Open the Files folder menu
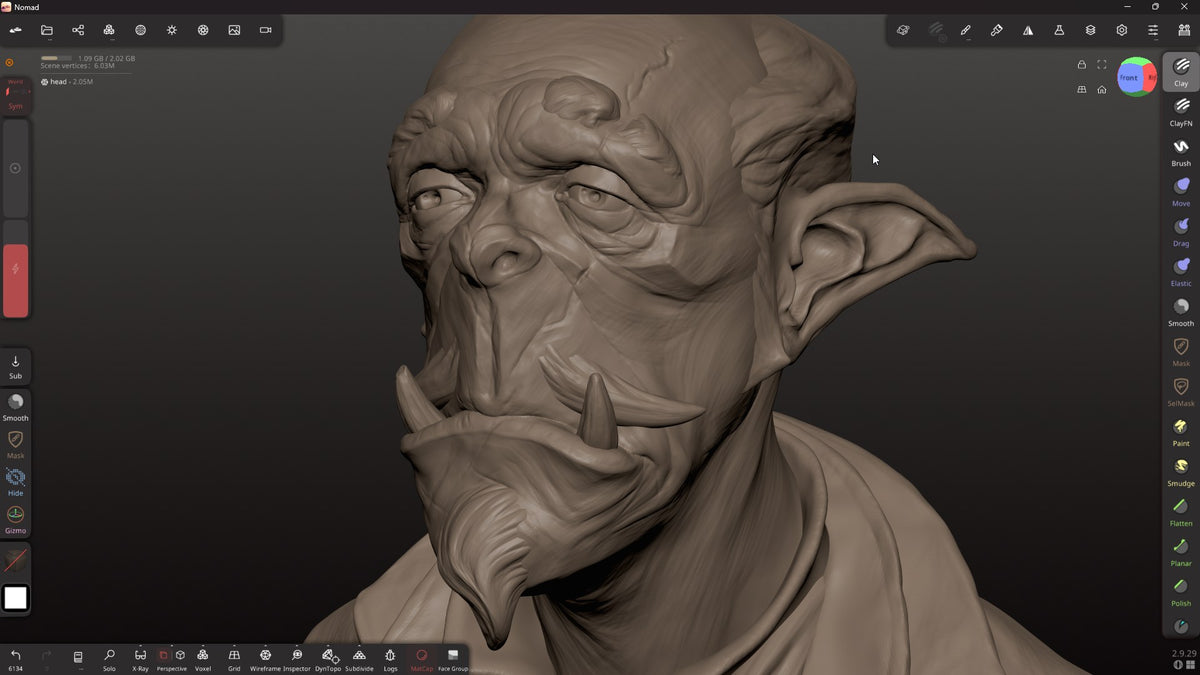The width and height of the screenshot is (1200, 675). [46, 30]
